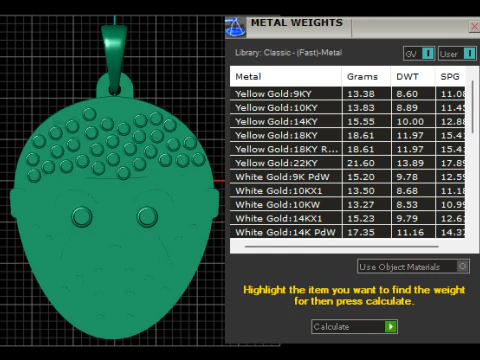Select the White Gold:10KW row

pyautogui.click(x=348, y=205)
